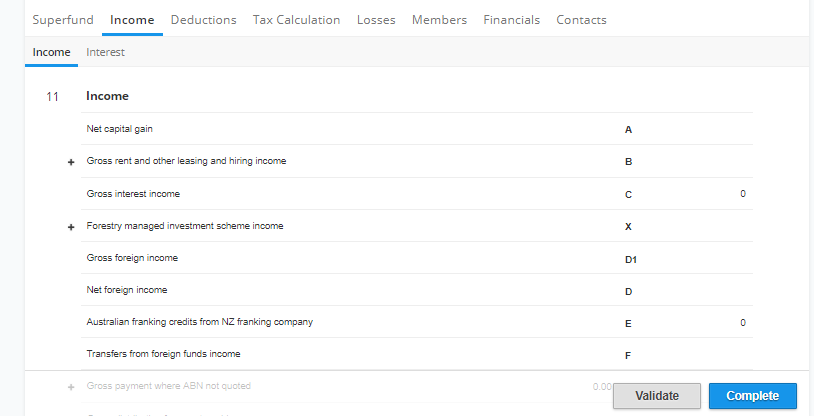The height and width of the screenshot is (416, 814).
Task: Expand Forestry managed investment scheme income row
Action: click(71, 227)
